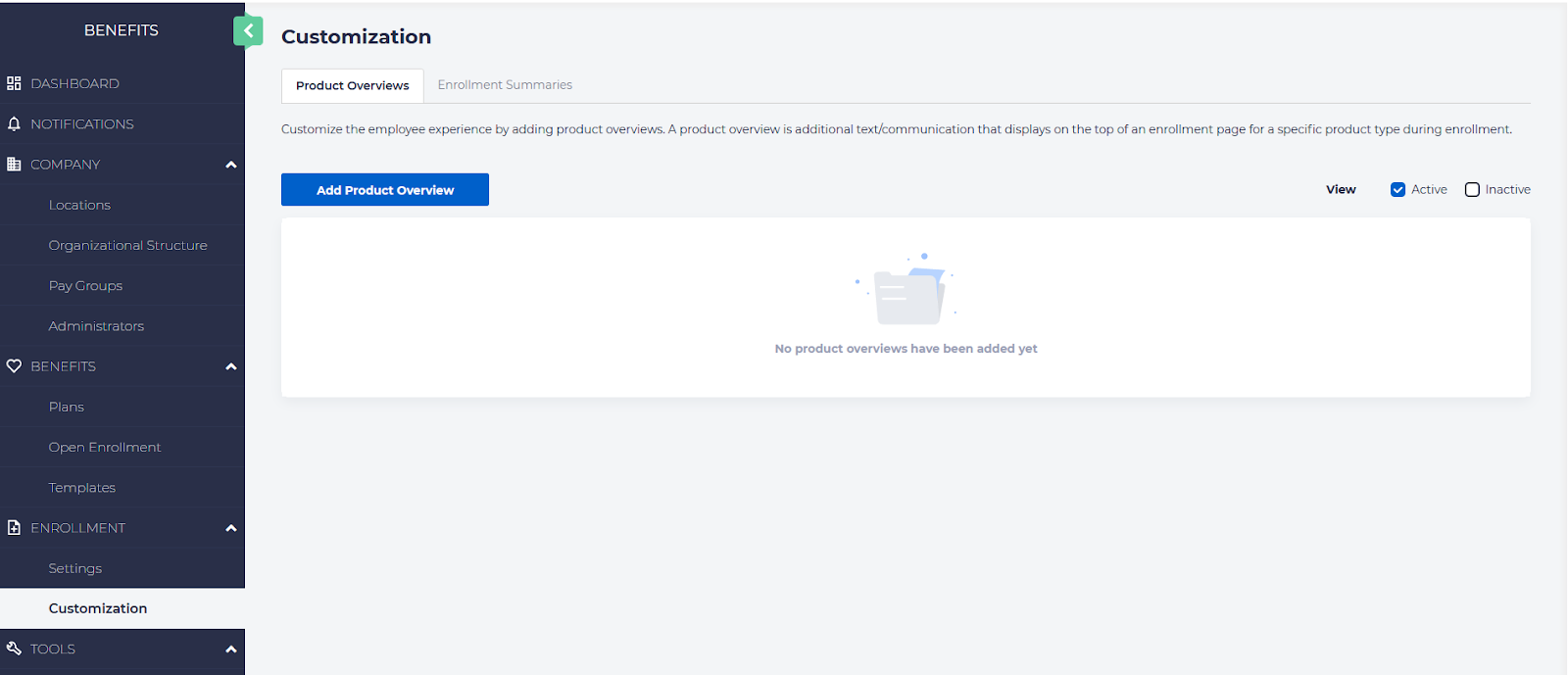Collapse the sidebar with green arrow button

coord(248,31)
